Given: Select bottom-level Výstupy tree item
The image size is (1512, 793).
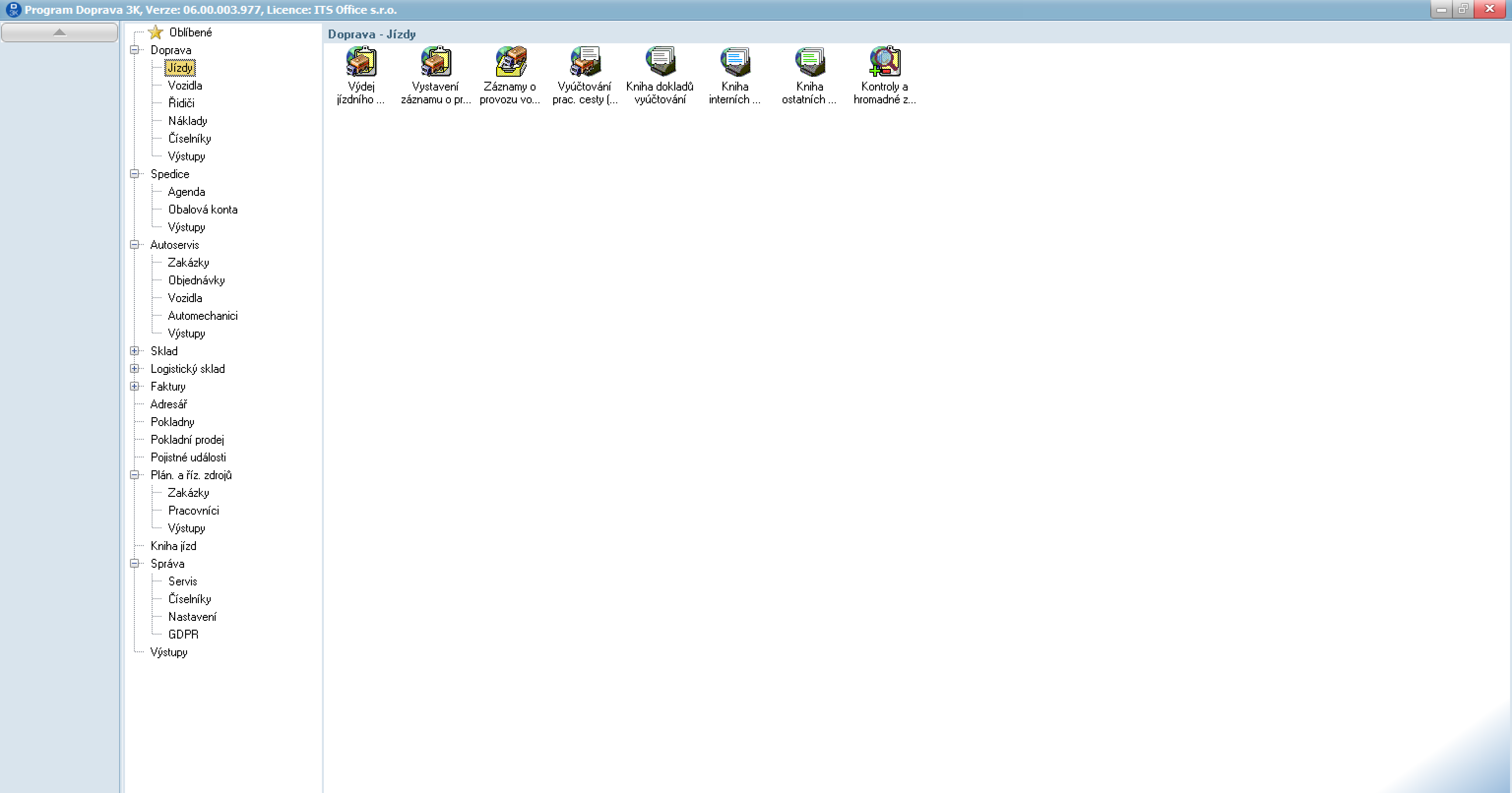Looking at the screenshot, I should [x=168, y=652].
